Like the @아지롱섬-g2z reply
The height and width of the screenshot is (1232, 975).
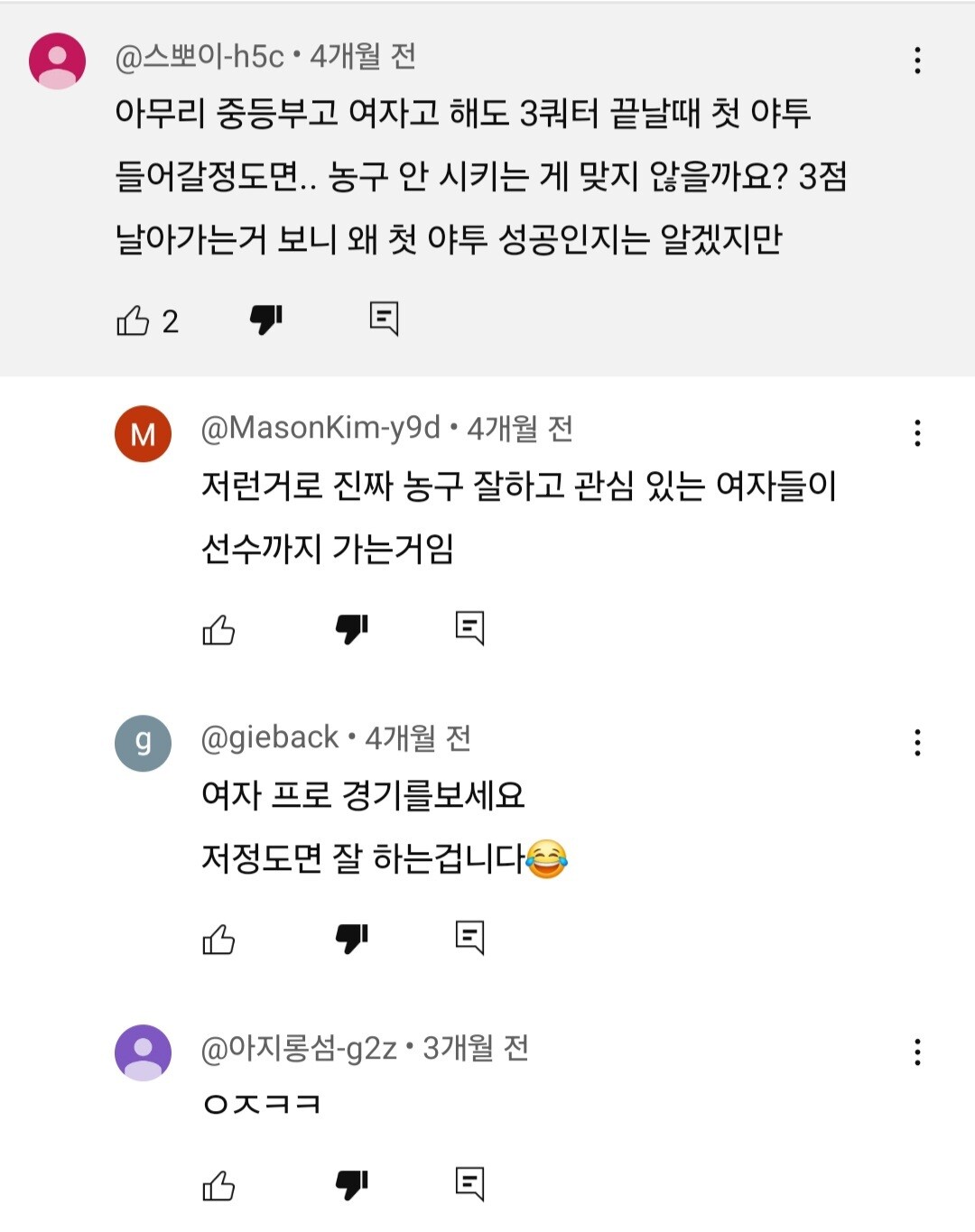(218, 1184)
